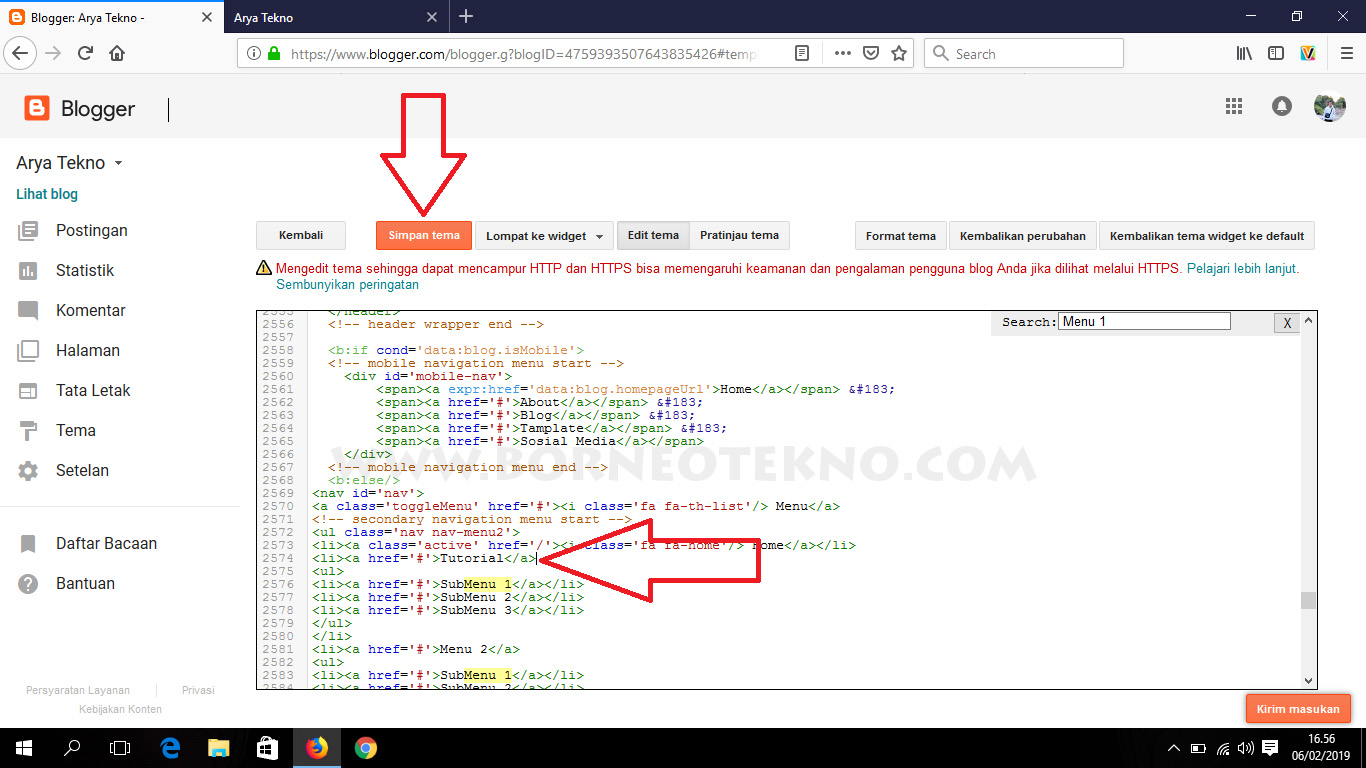Viewport: 1366px width, 768px height.
Task: Launch Google Chrome from the taskbar
Action: tap(365, 747)
